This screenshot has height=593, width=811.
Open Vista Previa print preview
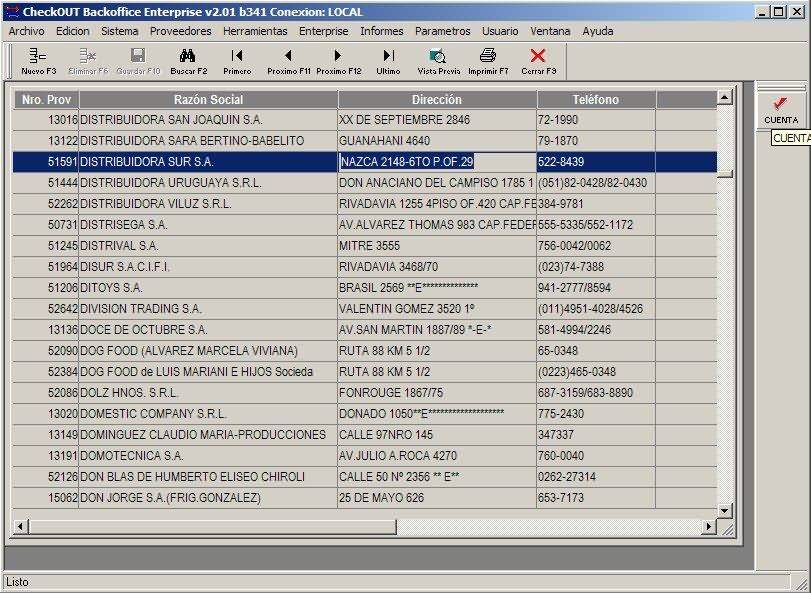point(438,62)
